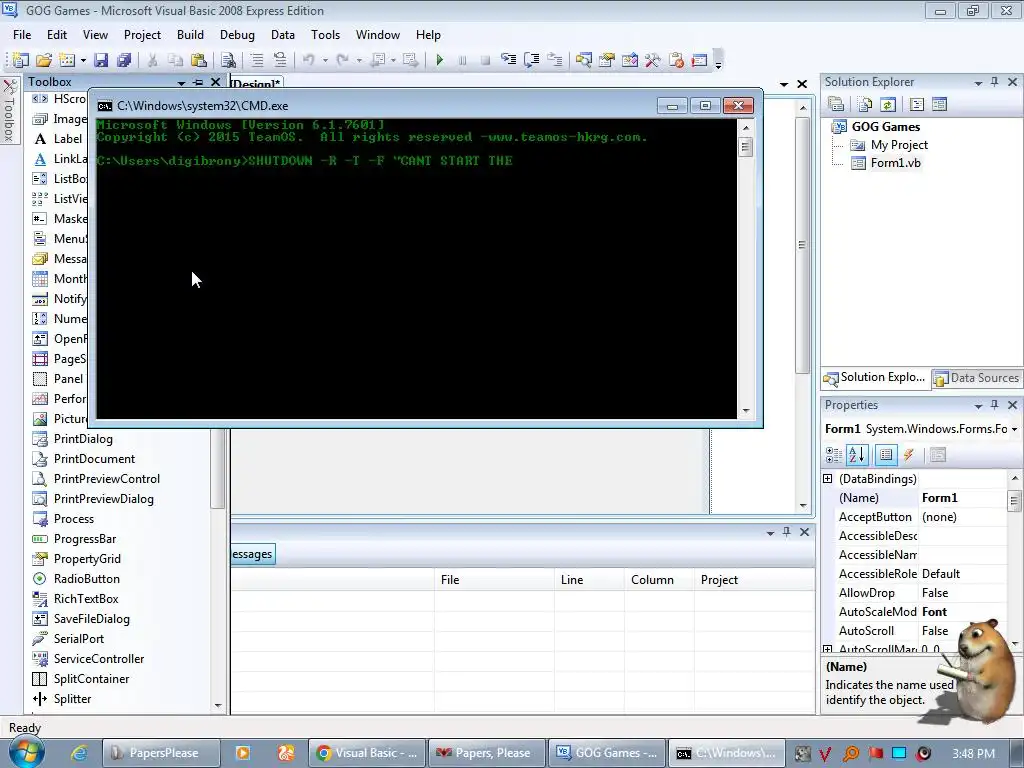Switch to the PapersPlease taskbar item

click(161, 753)
